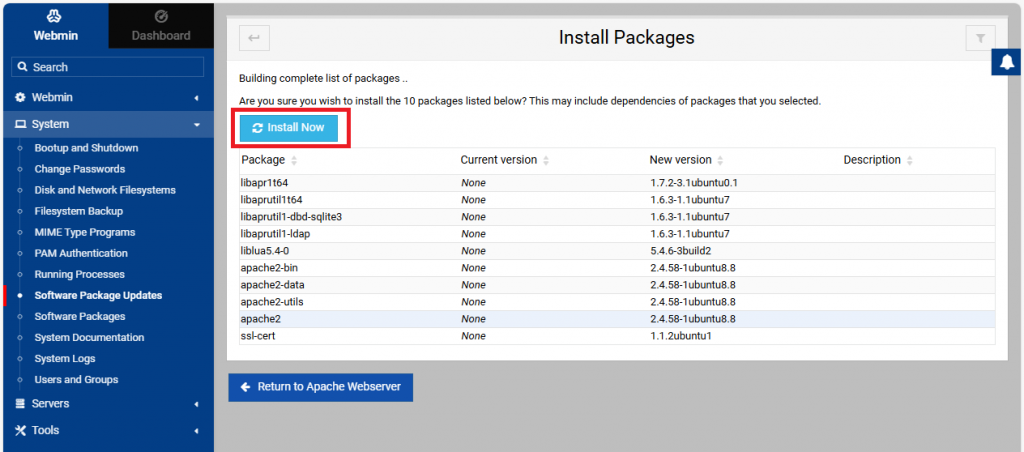Click the Tools wrench icon
This screenshot has height=452, width=1024.
(x=20, y=431)
